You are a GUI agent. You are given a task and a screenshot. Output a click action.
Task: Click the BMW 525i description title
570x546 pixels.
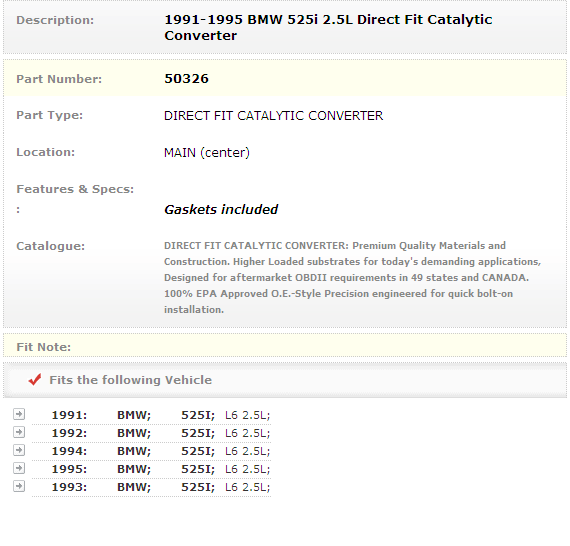click(x=328, y=27)
